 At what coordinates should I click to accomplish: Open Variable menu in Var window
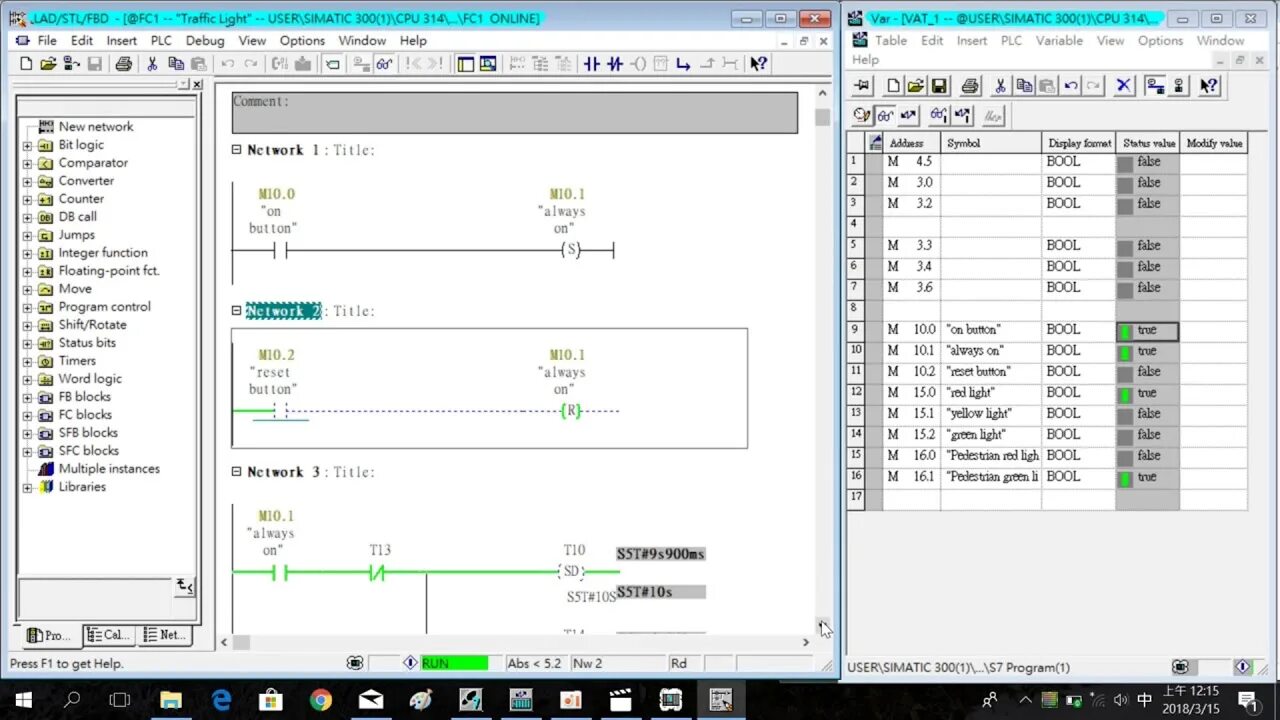click(x=1059, y=40)
